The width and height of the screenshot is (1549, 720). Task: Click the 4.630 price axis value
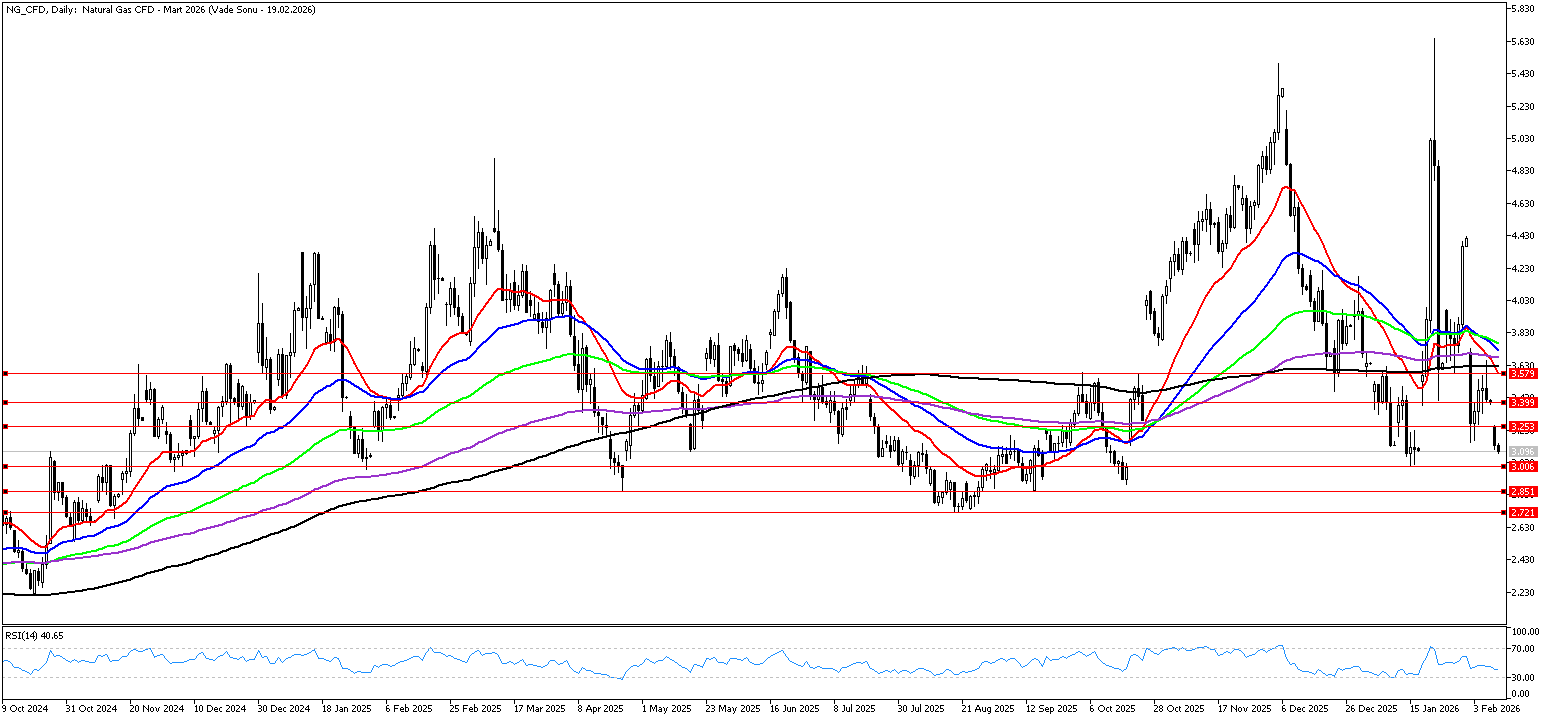coord(1525,204)
